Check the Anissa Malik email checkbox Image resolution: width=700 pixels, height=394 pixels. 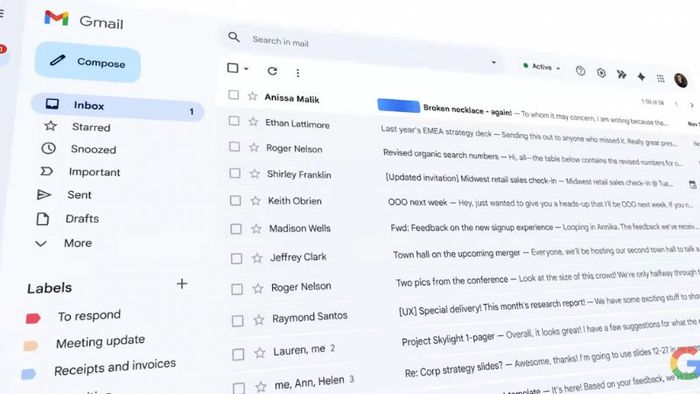[x=233, y=95]
